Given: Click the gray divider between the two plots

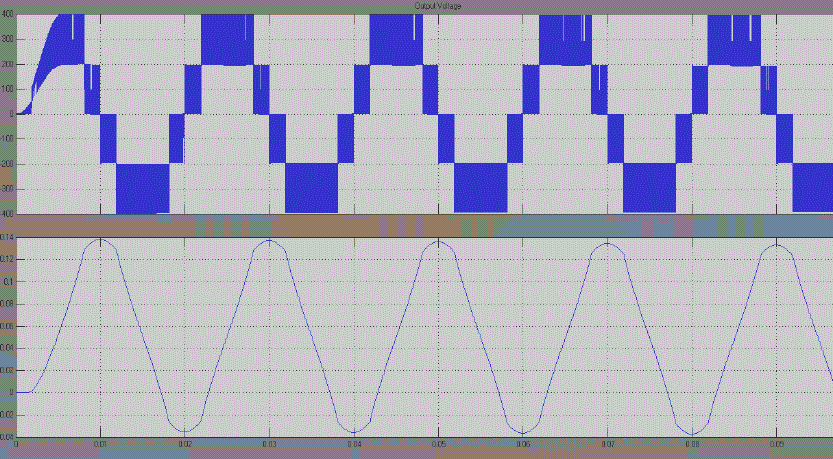Looking at the screenshot, I should (x=416, y=224).
